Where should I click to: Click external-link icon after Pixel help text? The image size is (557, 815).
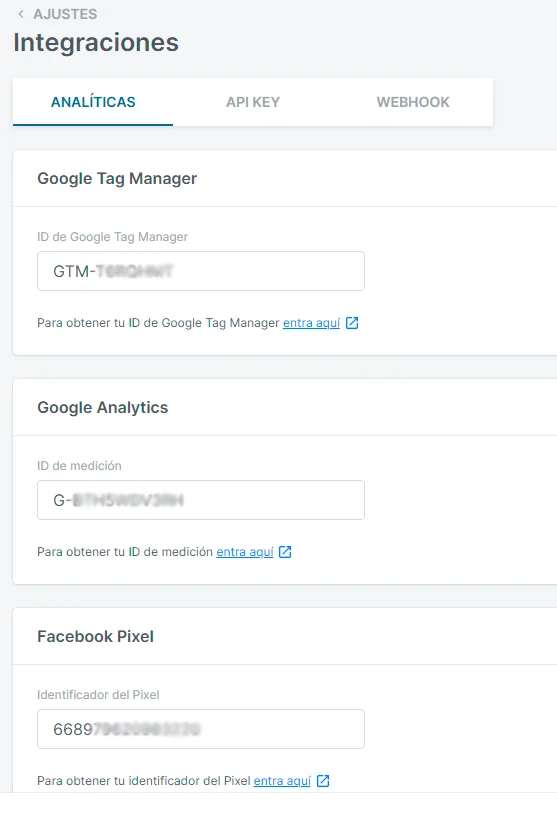[323, 781]
